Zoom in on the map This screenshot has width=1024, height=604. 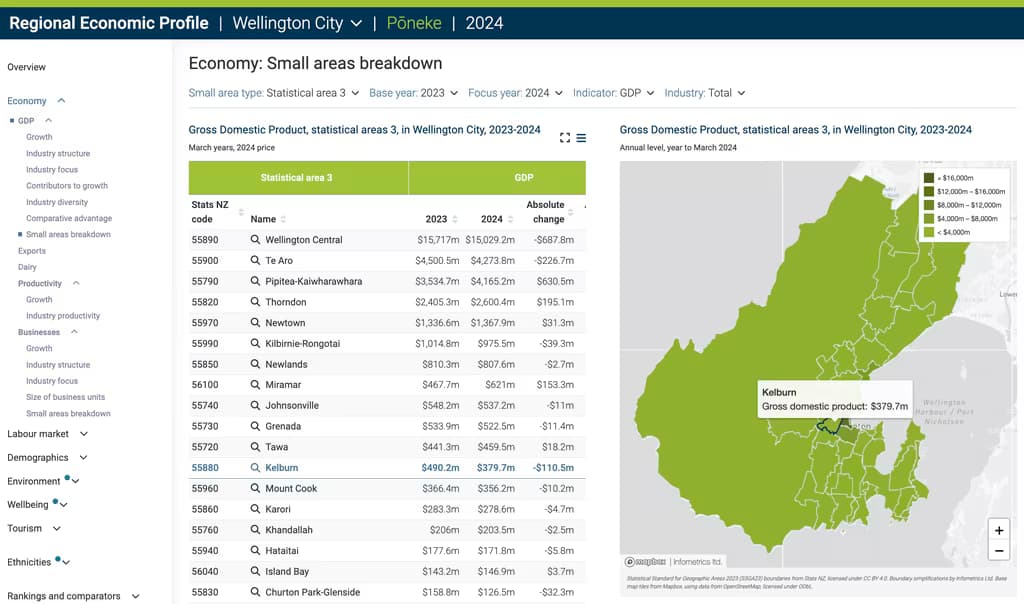coord(997,530)
